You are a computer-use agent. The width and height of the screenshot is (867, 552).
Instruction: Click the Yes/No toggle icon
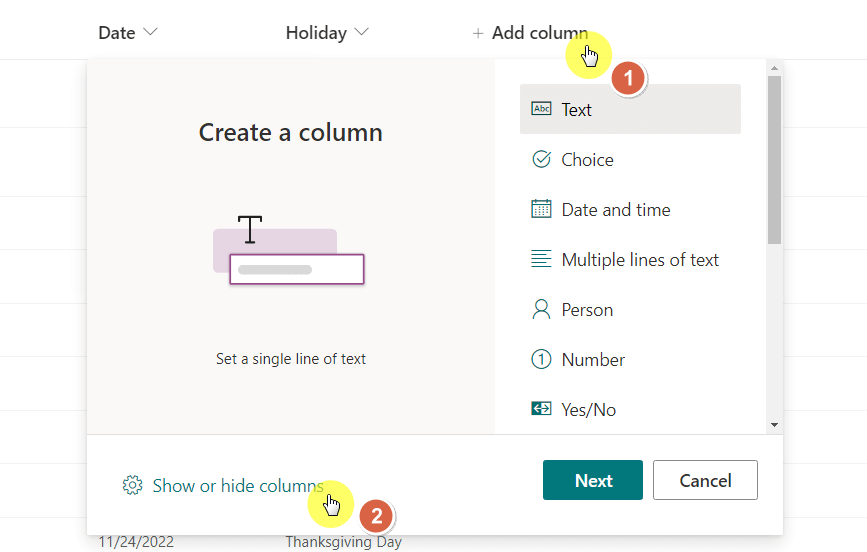pyautogui.click(x=541, y=409)
